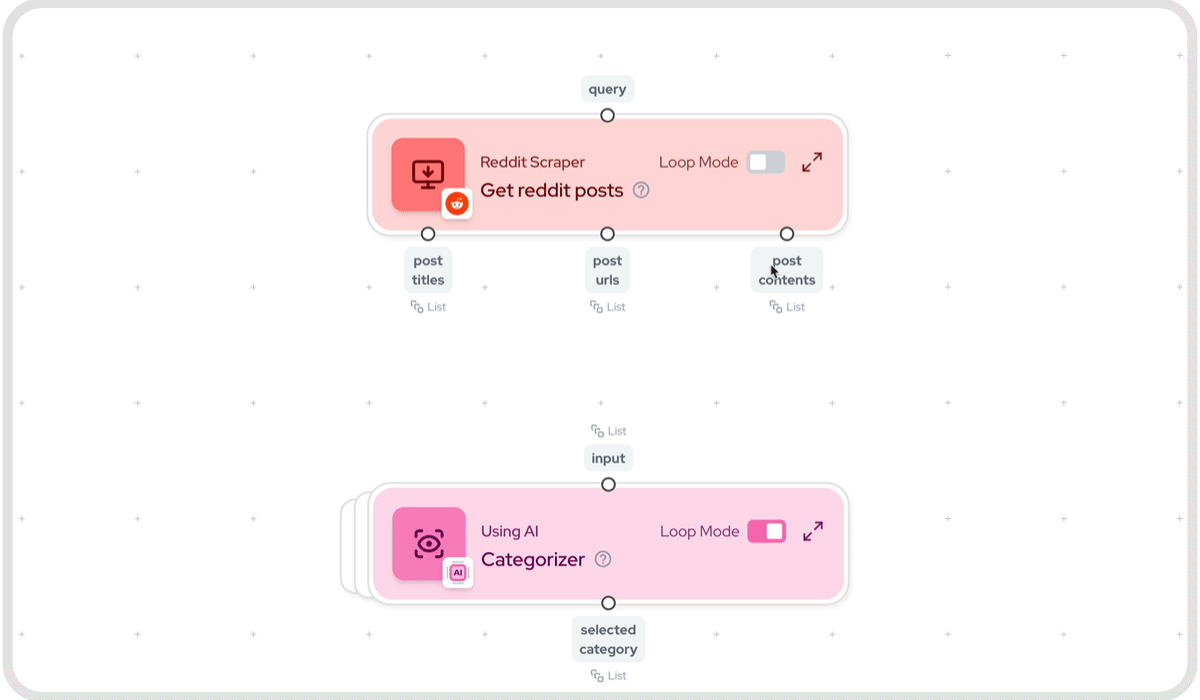Click the Categorizer node title
Viewport: 1200px width, 700px height.
point(533,560)
